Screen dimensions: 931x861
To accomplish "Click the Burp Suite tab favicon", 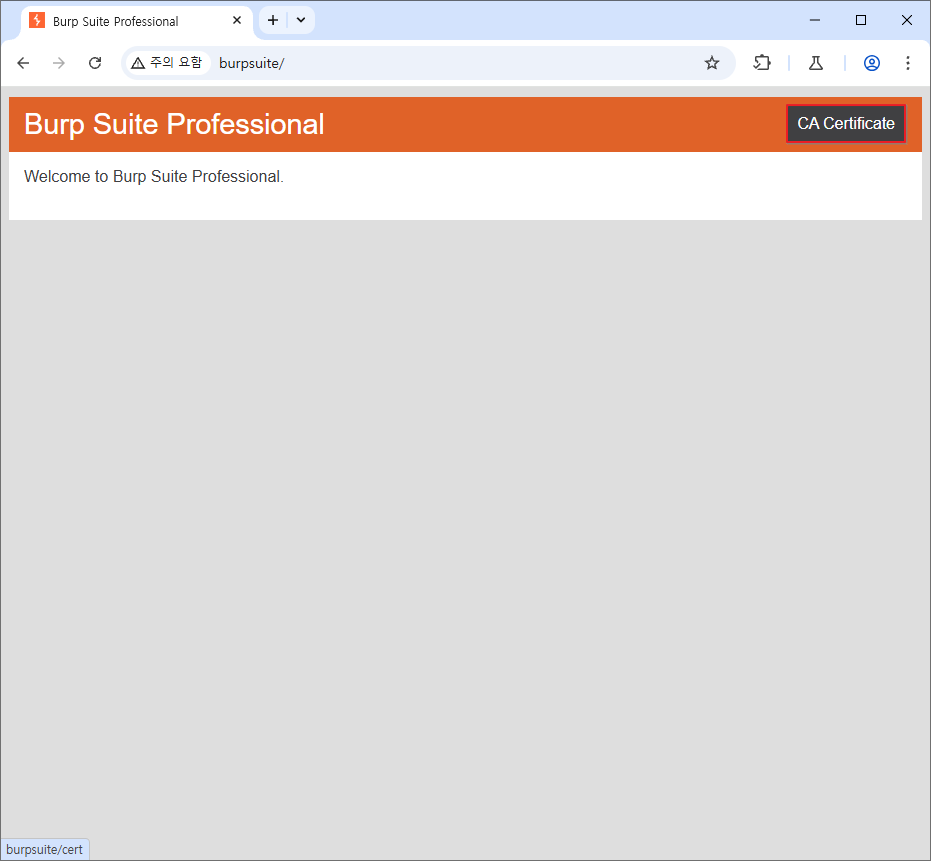I will tap(37, 20).
